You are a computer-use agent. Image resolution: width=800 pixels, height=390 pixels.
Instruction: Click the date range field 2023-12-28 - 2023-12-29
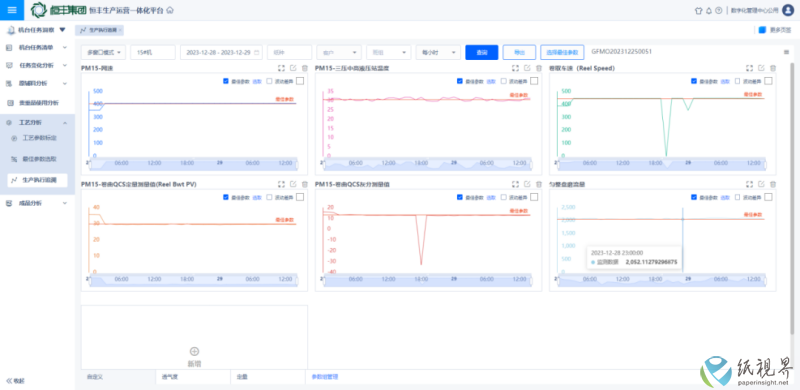coord(221,52)
